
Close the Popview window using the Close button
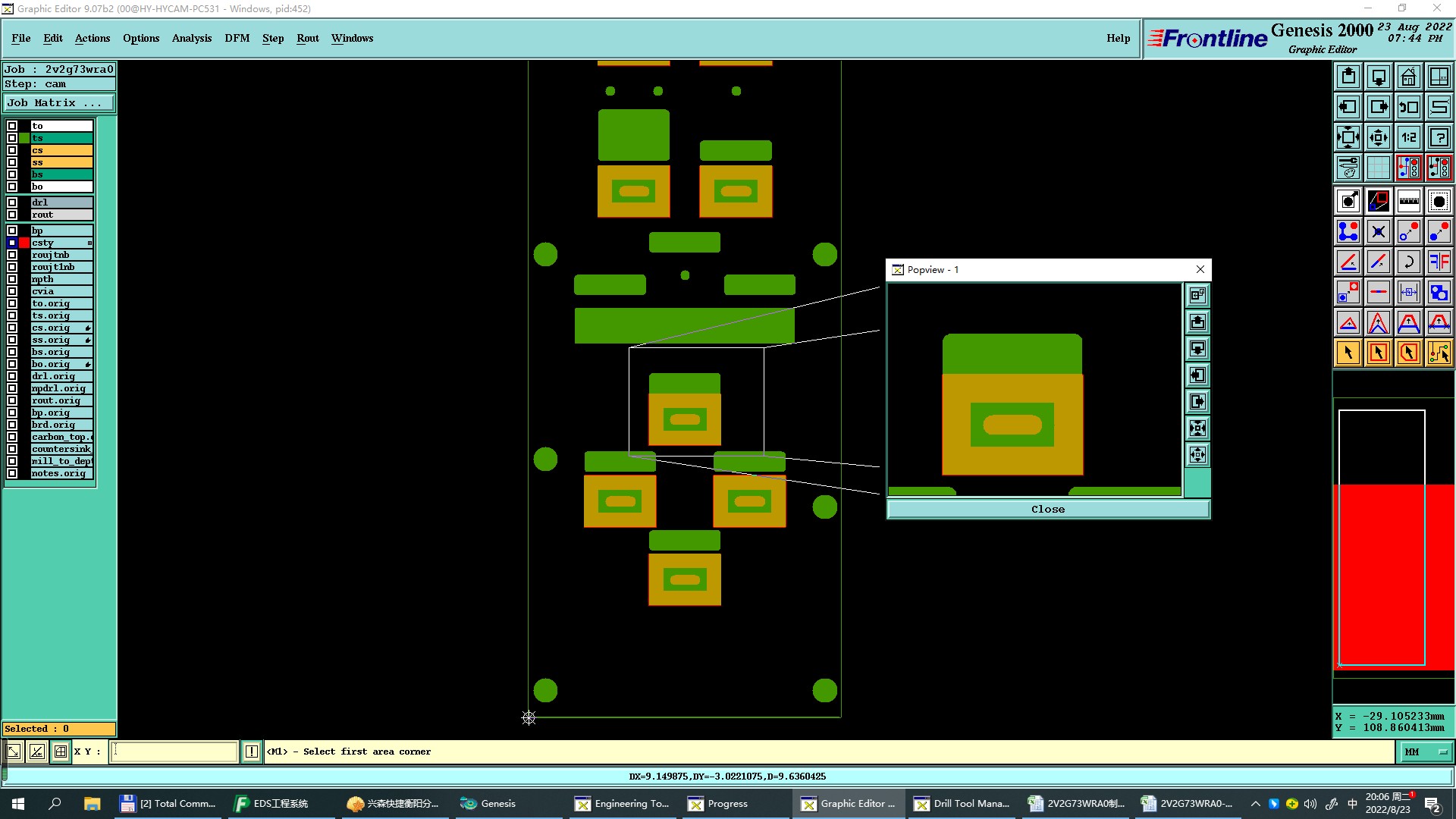(x=1047, y=510)
